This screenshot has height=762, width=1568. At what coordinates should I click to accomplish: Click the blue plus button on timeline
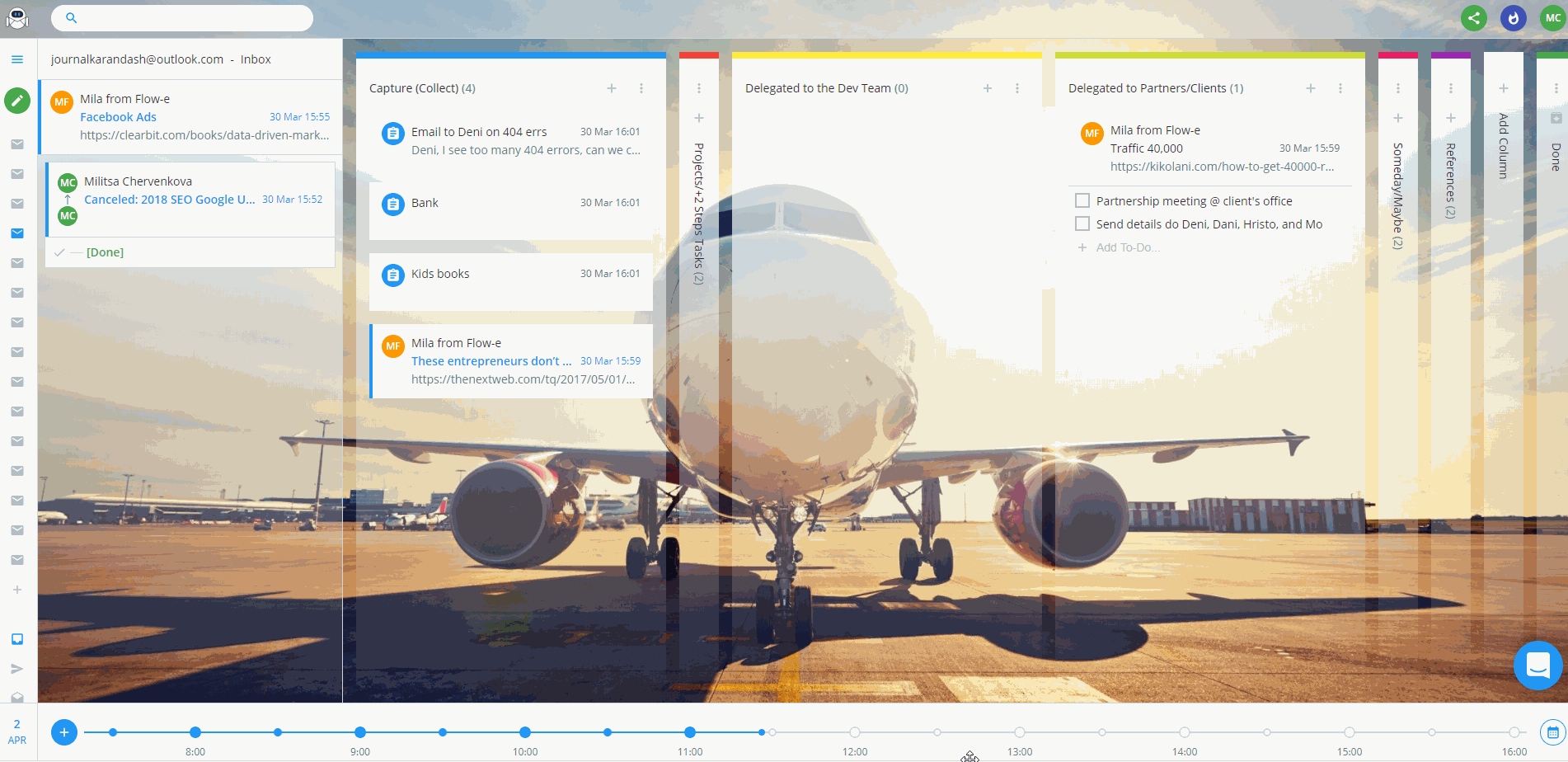(x=64, y=732)
